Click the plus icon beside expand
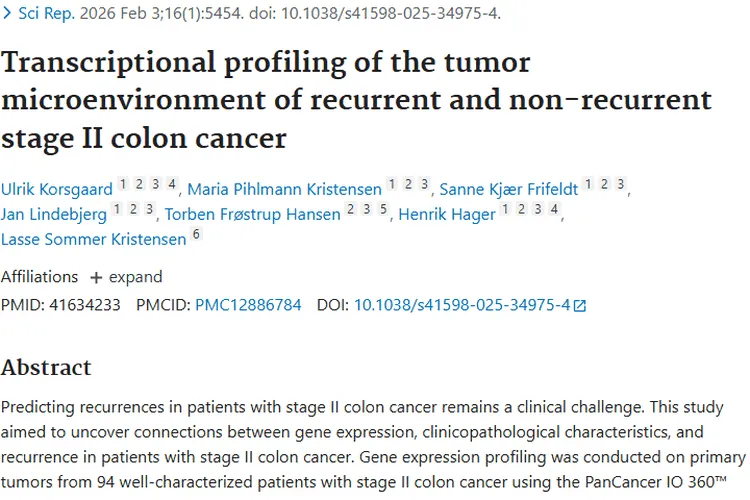The height and width of the screenshot is (500, 750). pyautogui.click(x=96, y=277)
